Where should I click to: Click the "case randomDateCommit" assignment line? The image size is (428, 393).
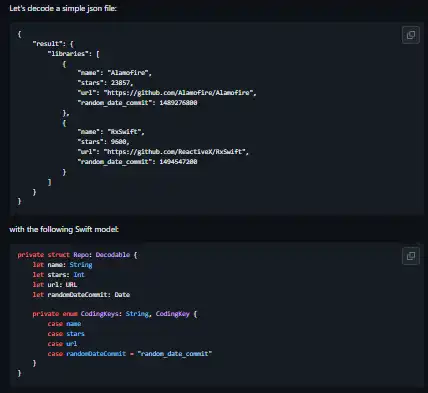tap(130, 354)
